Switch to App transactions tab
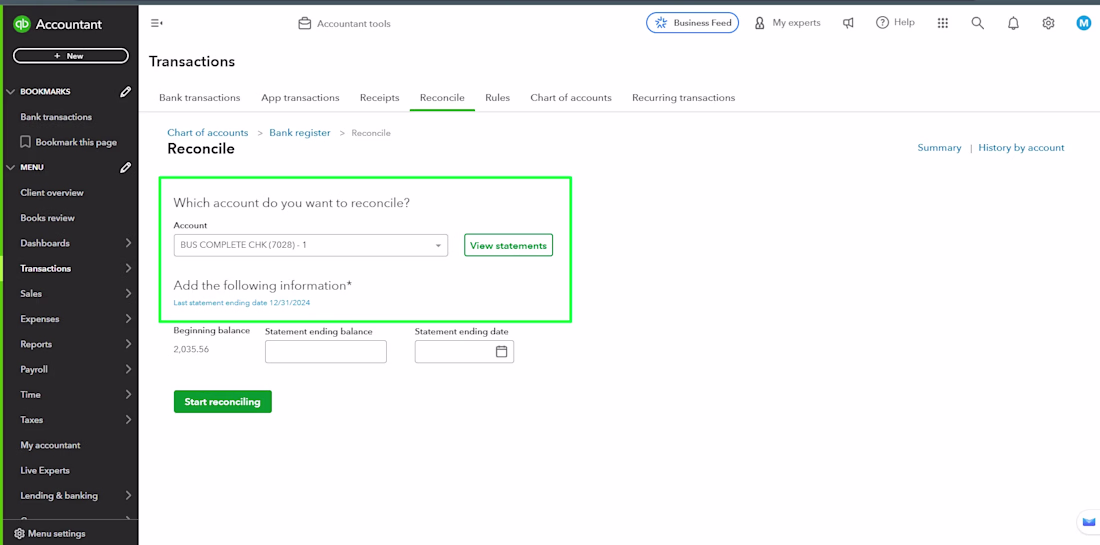Screen dimensions: 1100x545 (300, 97)
